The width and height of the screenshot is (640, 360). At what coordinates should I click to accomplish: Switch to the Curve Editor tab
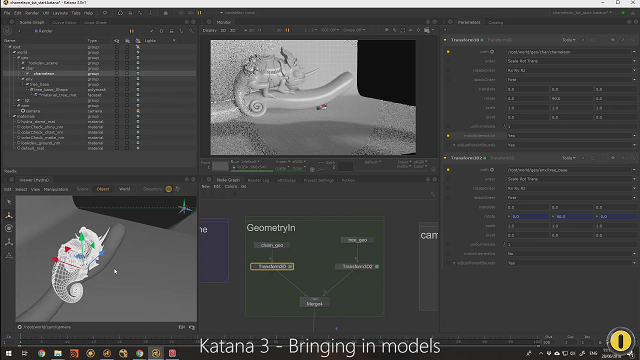coord(64,22)
